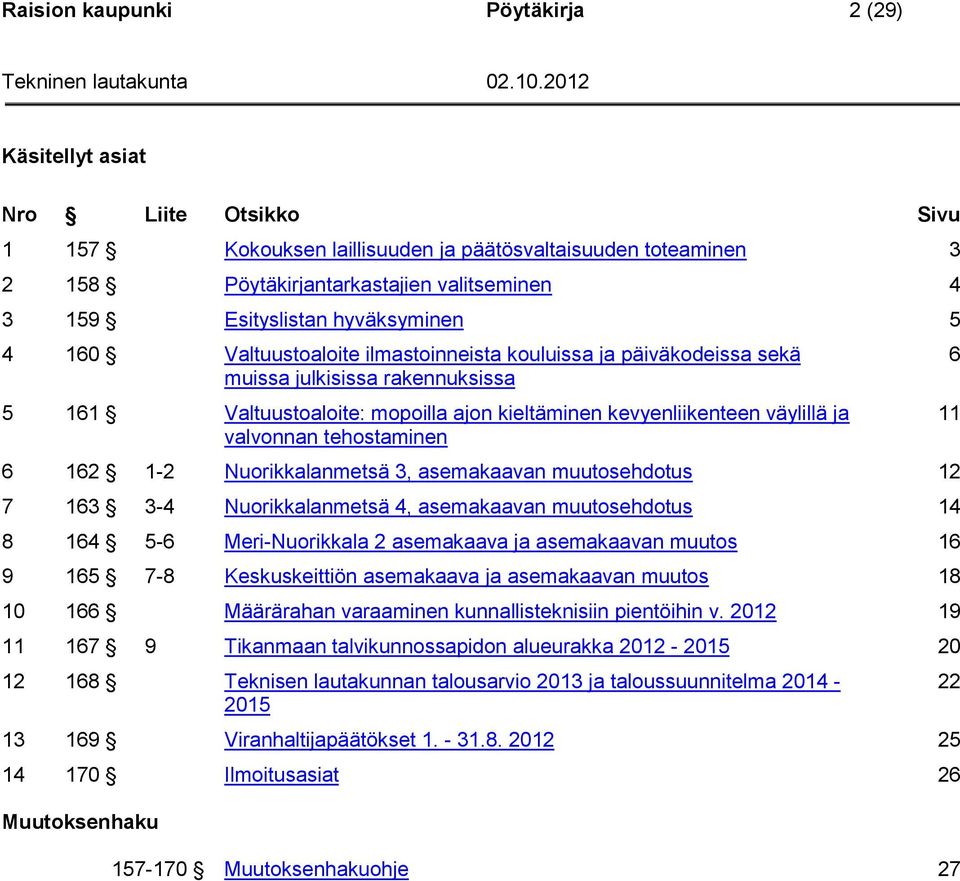
Task: Open Ilmoitusasiat link
Action: [x=281, y=775]
